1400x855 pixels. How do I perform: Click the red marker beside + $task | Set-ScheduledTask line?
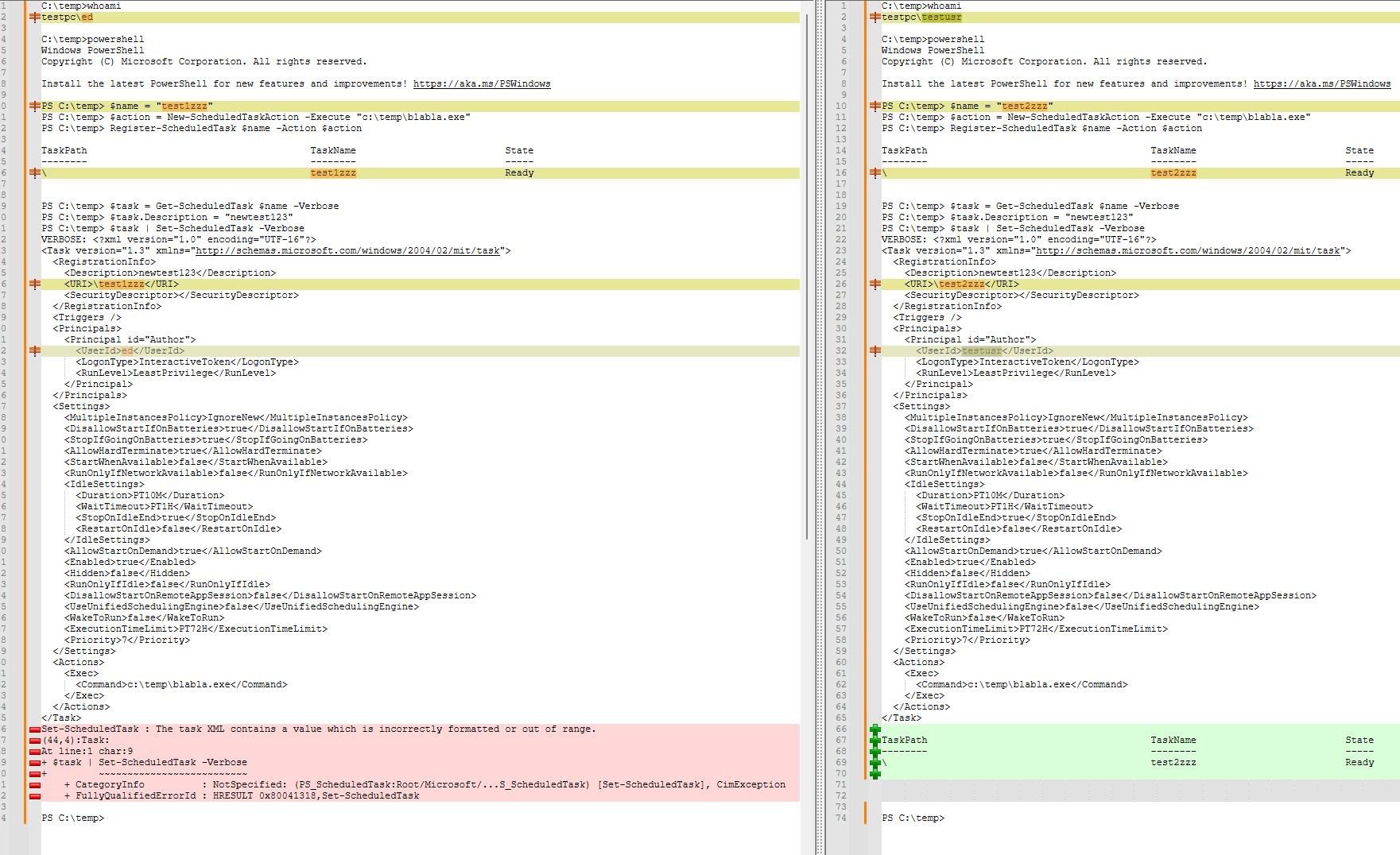click(35, 762)
